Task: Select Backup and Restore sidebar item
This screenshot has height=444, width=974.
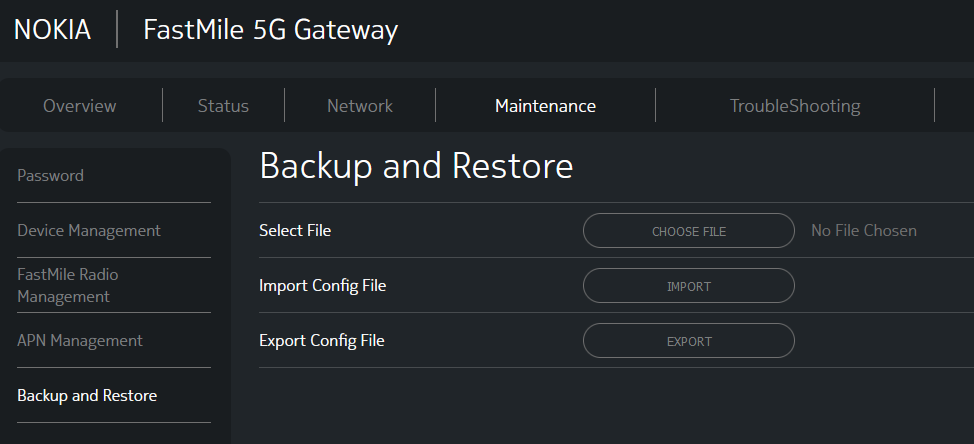Action: [x=87, y=396]
